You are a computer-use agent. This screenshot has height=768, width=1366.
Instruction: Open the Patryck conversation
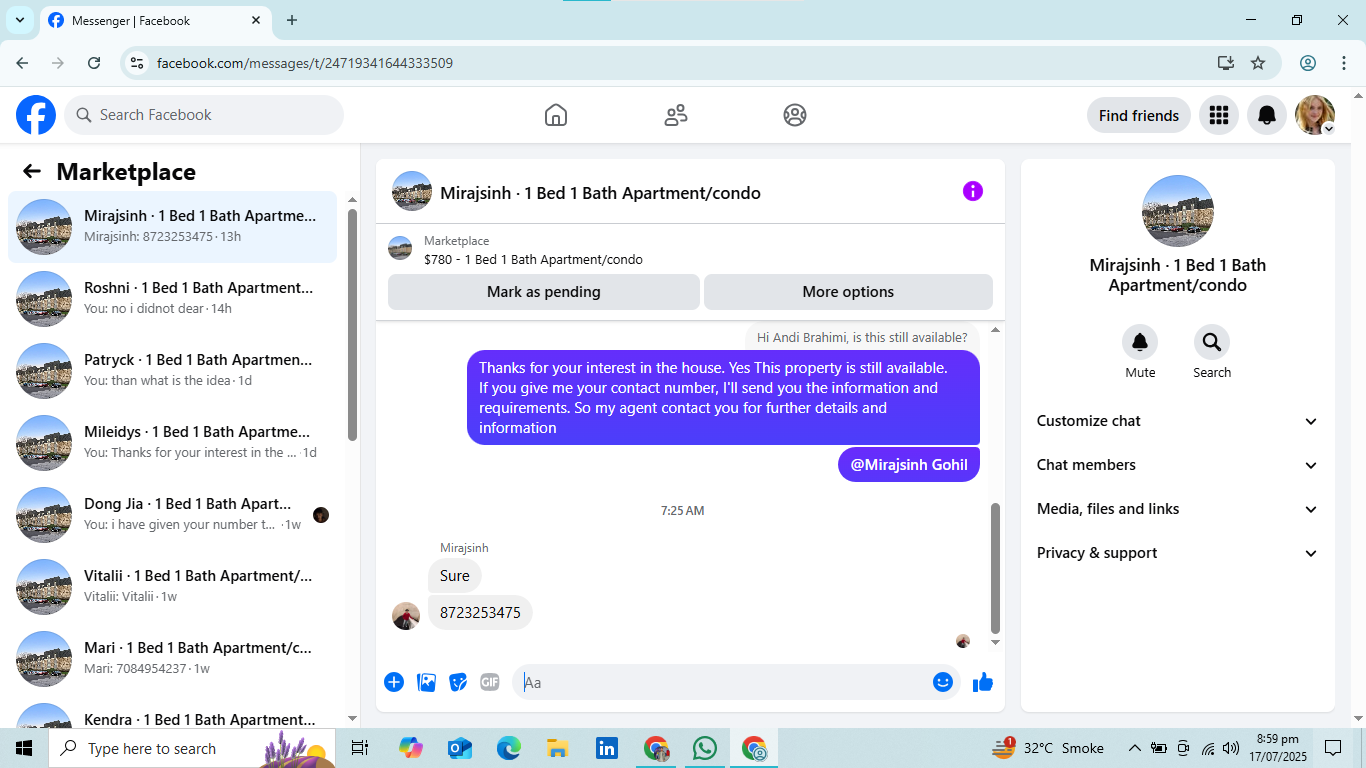[173, 371]
